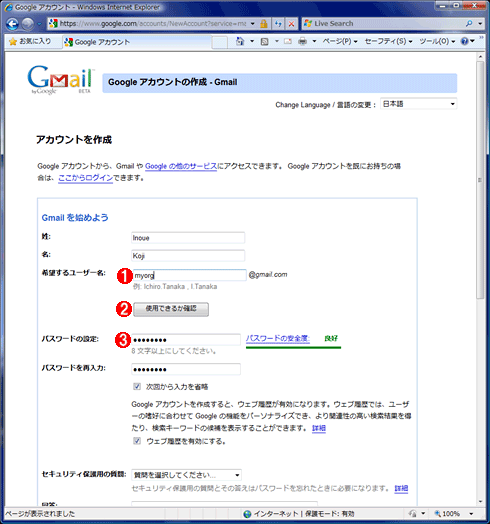Open the セーフティ(S) menu
Screen dimensions: 490x524
point(388,41)
